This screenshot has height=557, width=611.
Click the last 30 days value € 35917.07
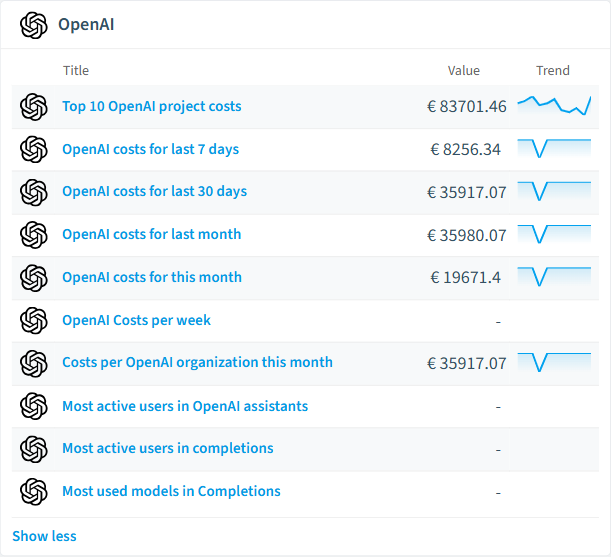tap(467, 193)
